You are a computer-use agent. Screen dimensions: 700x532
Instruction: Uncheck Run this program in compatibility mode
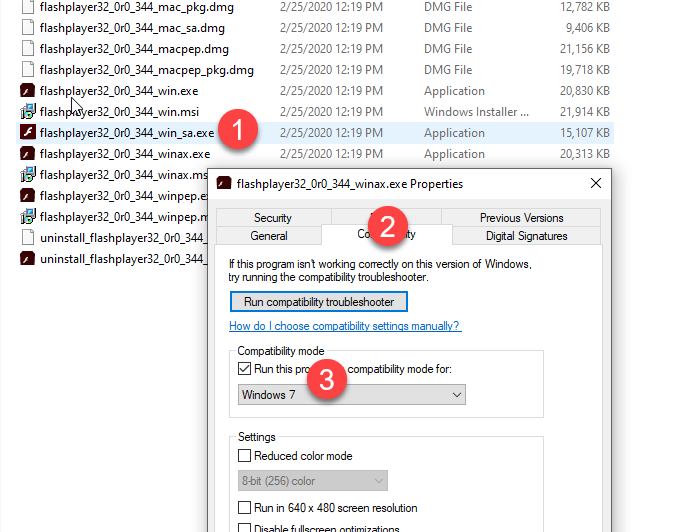(x=244, y=369)
